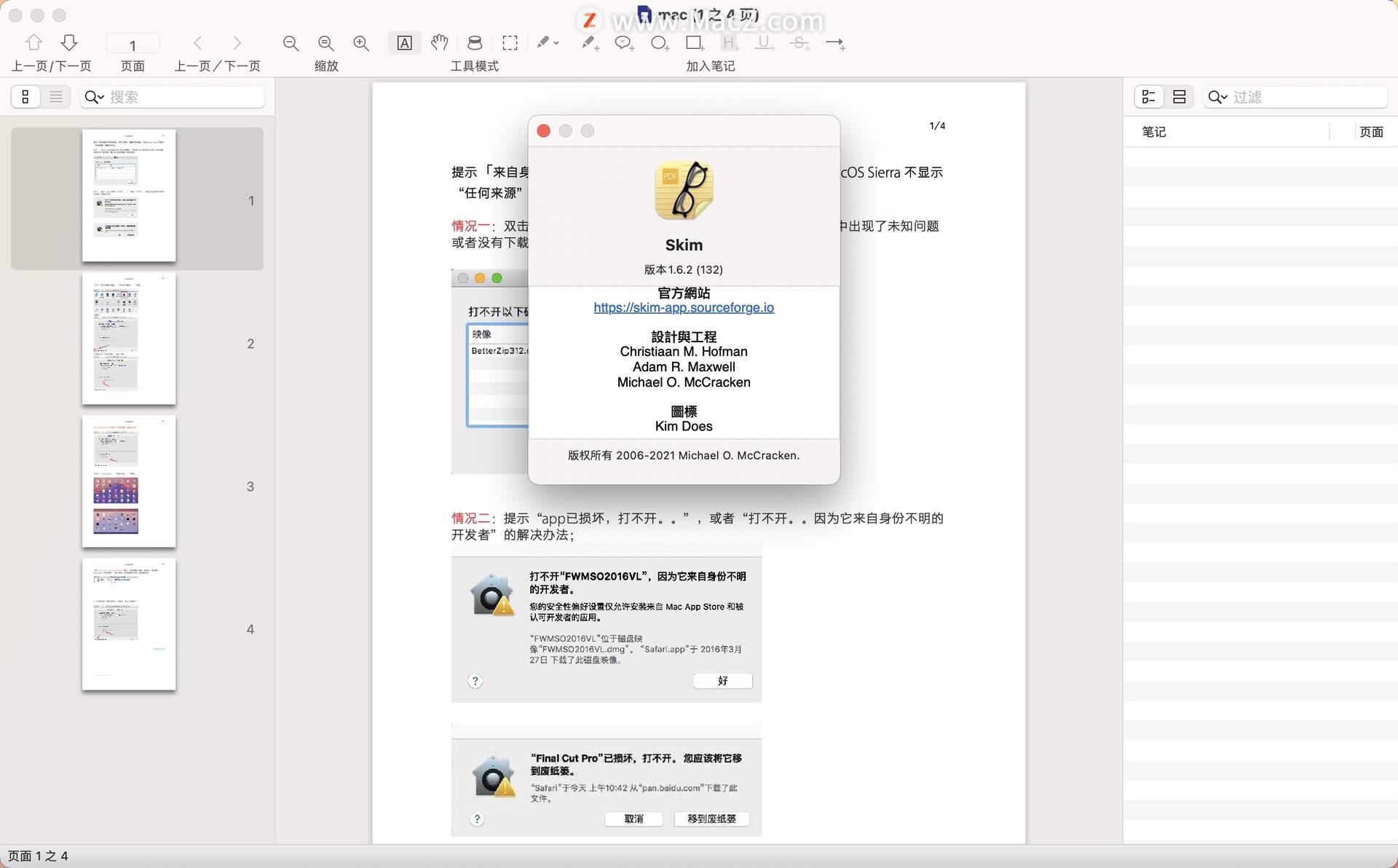1398x868 pixels.
Task: Click 移到废纸篓 in the document
Action: [x=711, y=818]
